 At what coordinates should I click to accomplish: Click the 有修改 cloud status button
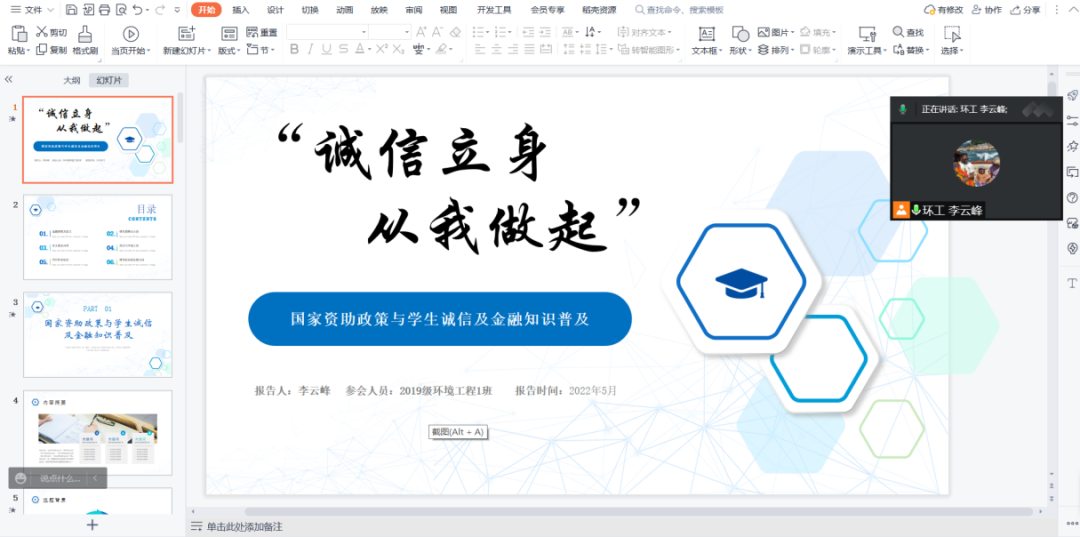coord(944,10)
